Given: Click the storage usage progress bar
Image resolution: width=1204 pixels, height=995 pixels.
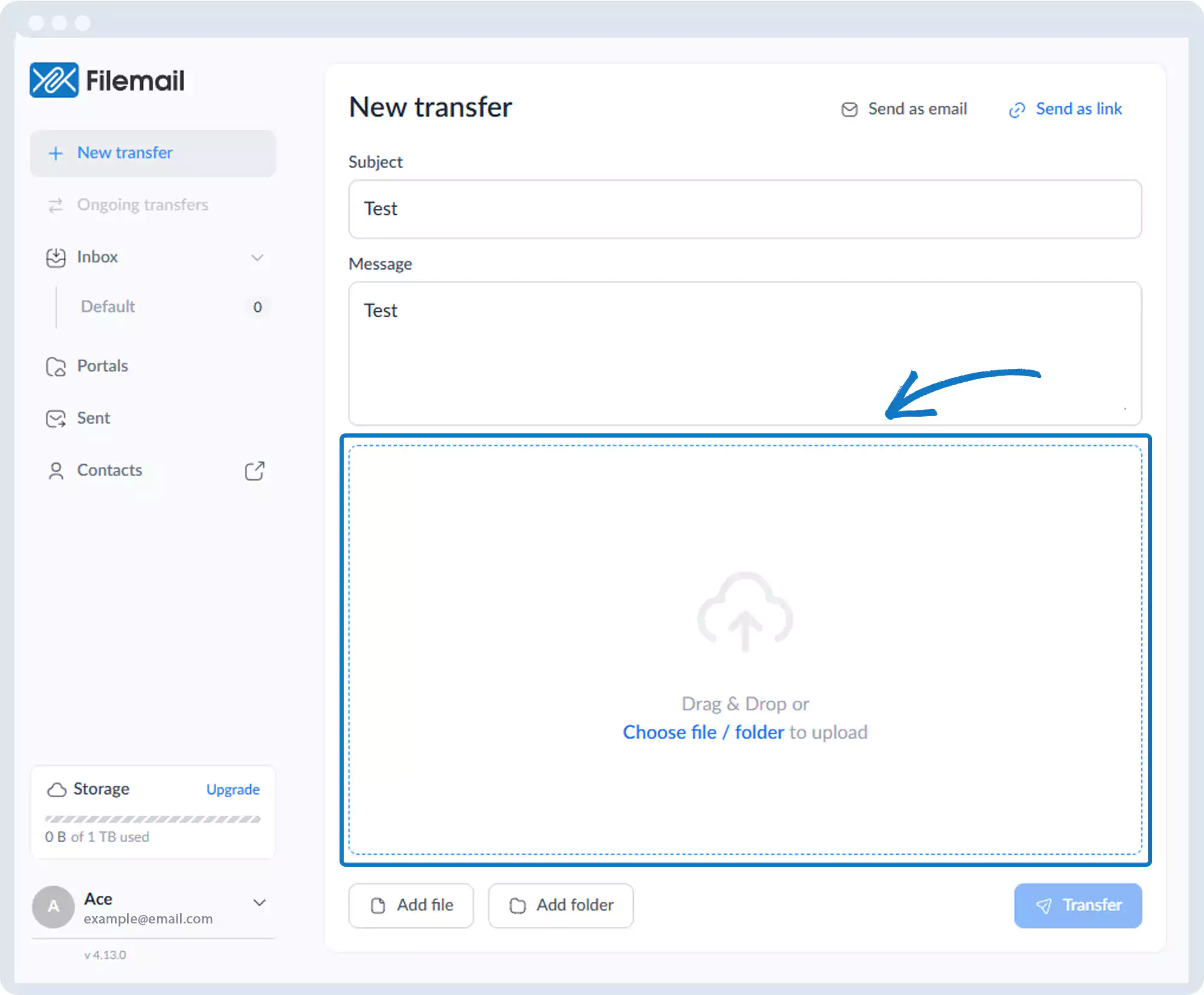Looking at the screenshot, I should click(153, 819).
